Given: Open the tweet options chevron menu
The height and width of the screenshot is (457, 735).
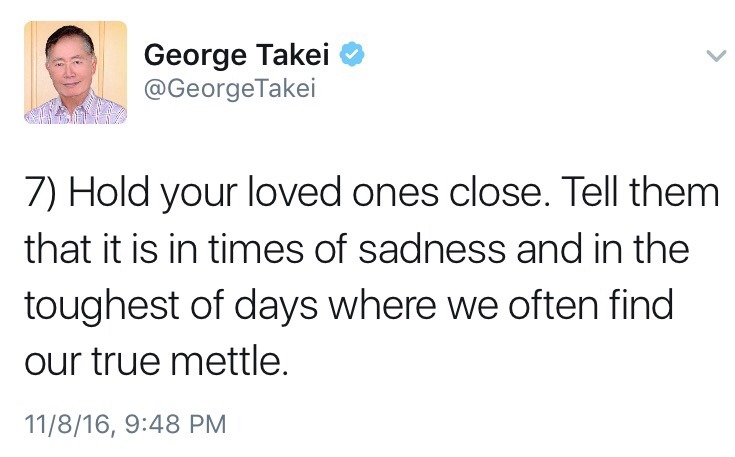Looking at the screenshot, I should point(714,57).
